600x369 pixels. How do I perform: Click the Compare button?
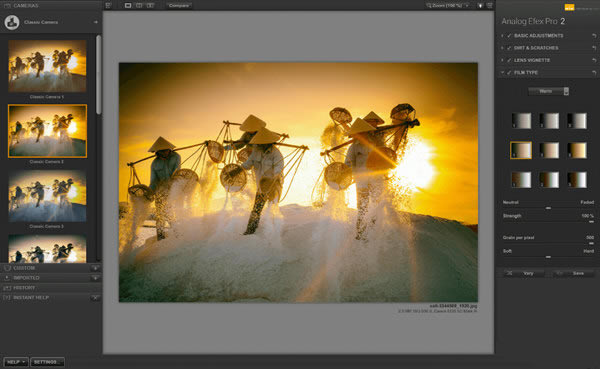[x=179, y=5]
